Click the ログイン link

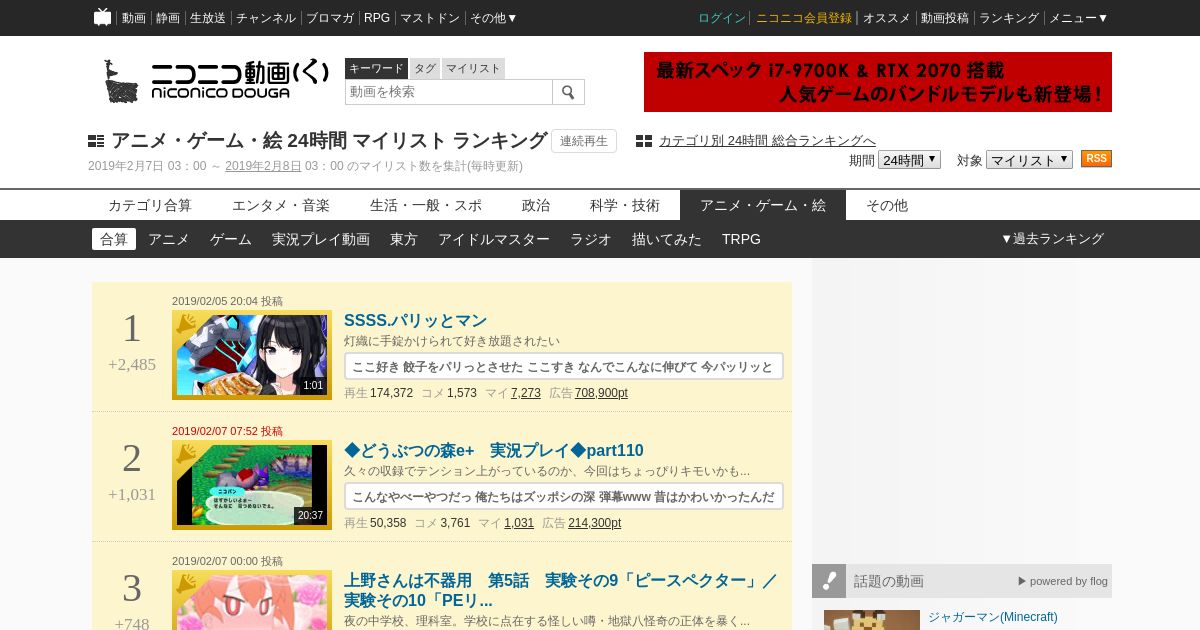click(722, 18)
